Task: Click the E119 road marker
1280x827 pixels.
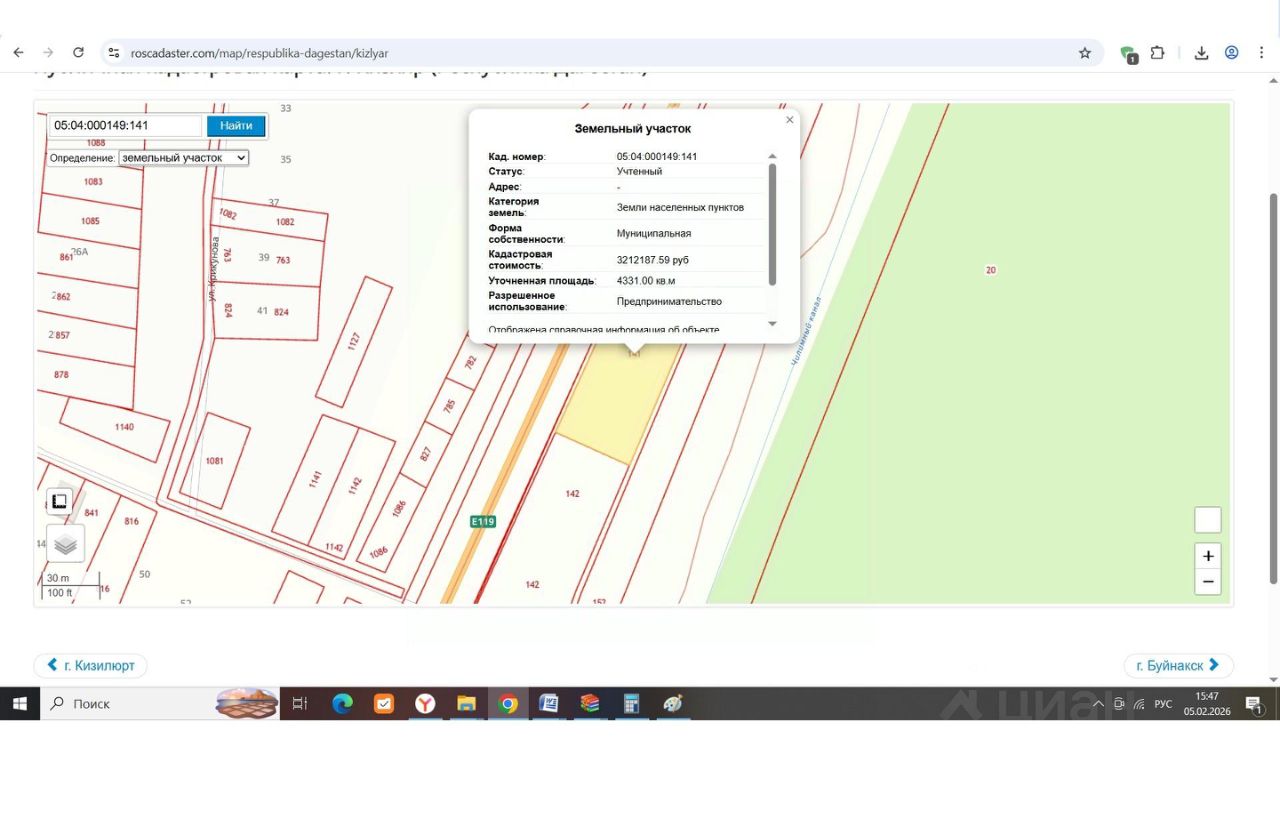Action: click(483, 521)
